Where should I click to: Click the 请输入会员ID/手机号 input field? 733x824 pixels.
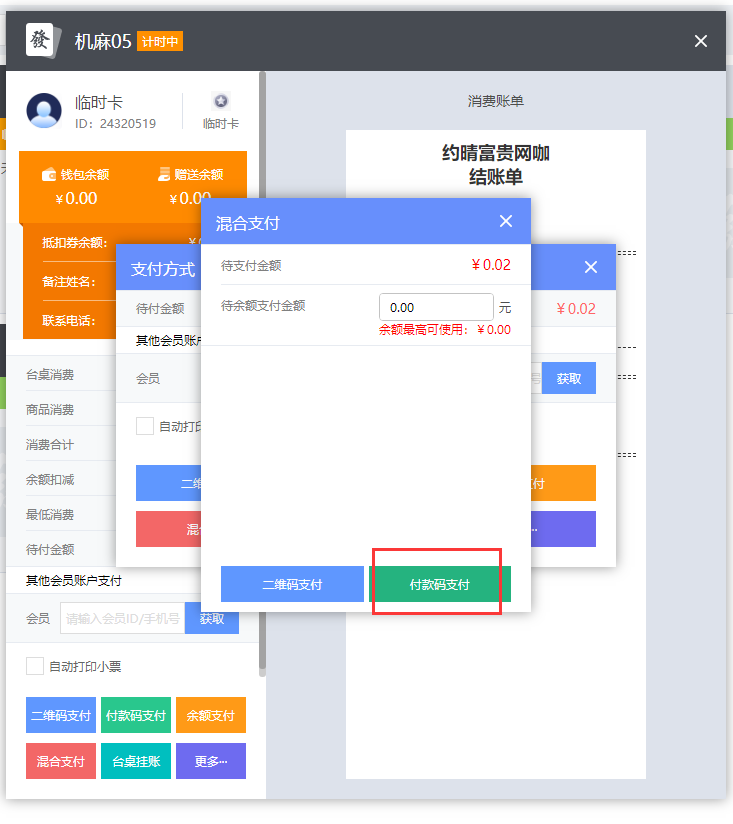(122, 618)
